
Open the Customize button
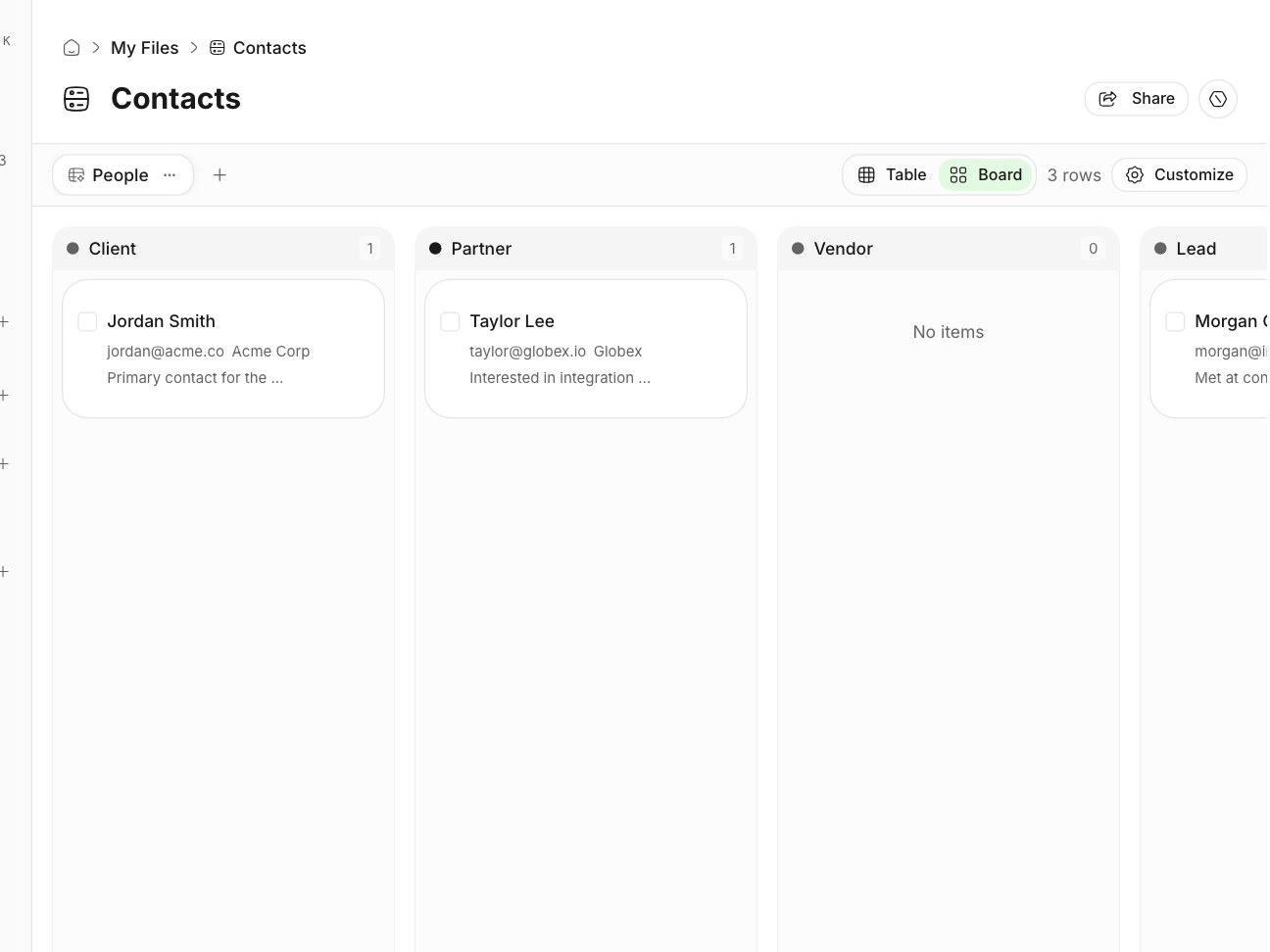tap(1180, 175)
